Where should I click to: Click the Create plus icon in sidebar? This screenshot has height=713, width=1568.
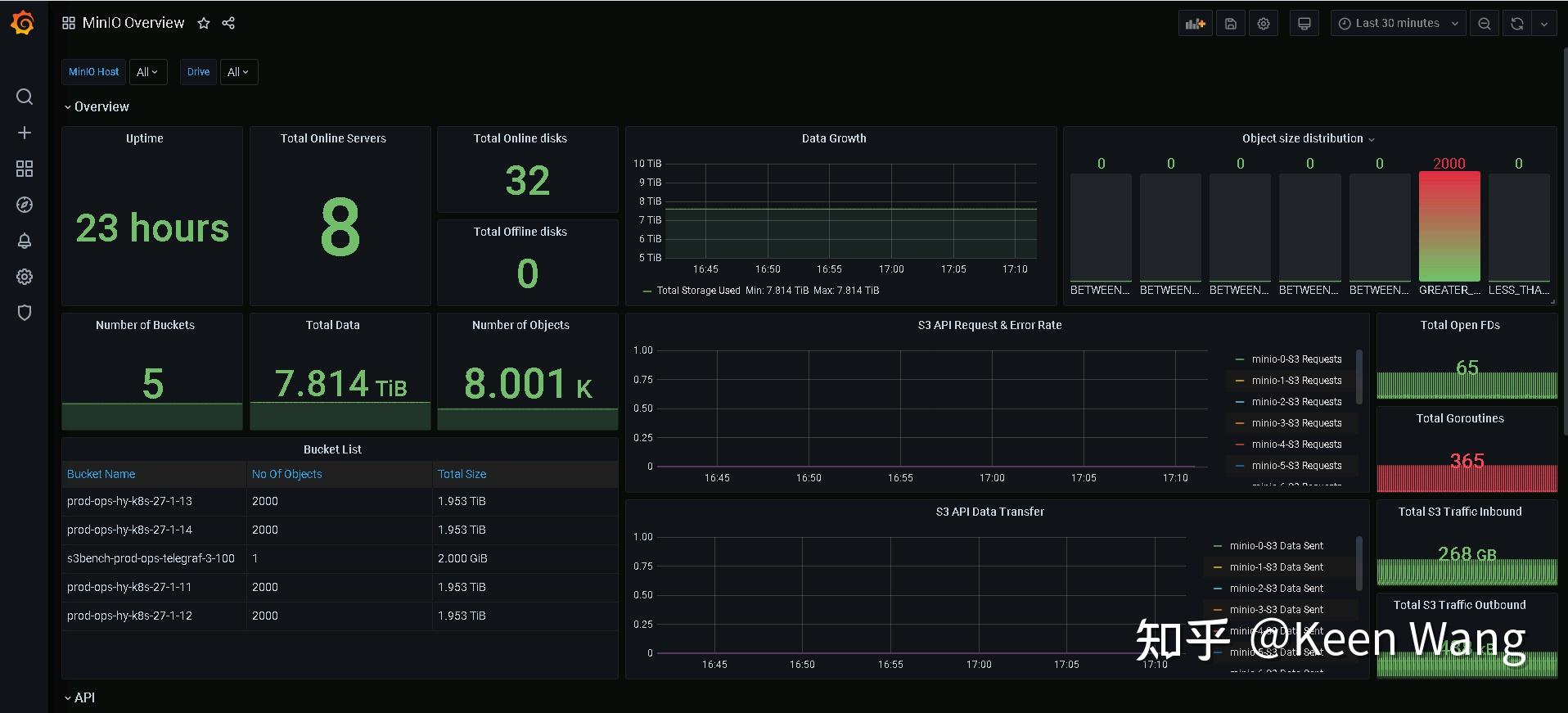click(x=25, y=133)
